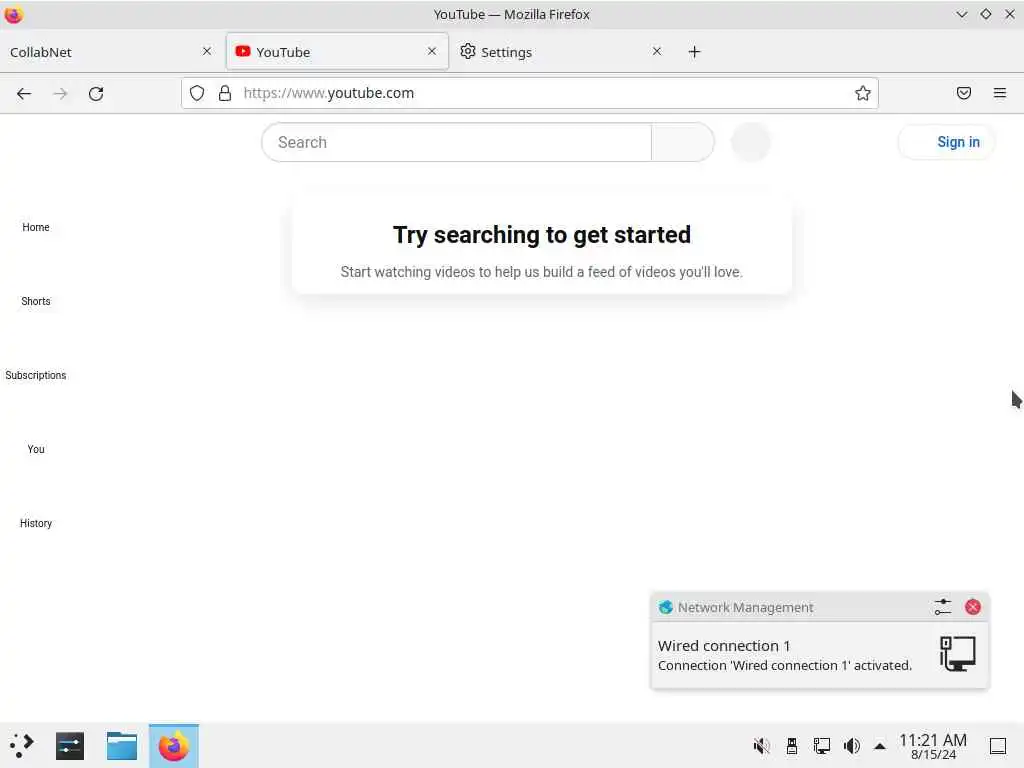1024x768 pixels.
Task: Open a new tab with plus button
Action: (694, 52)
